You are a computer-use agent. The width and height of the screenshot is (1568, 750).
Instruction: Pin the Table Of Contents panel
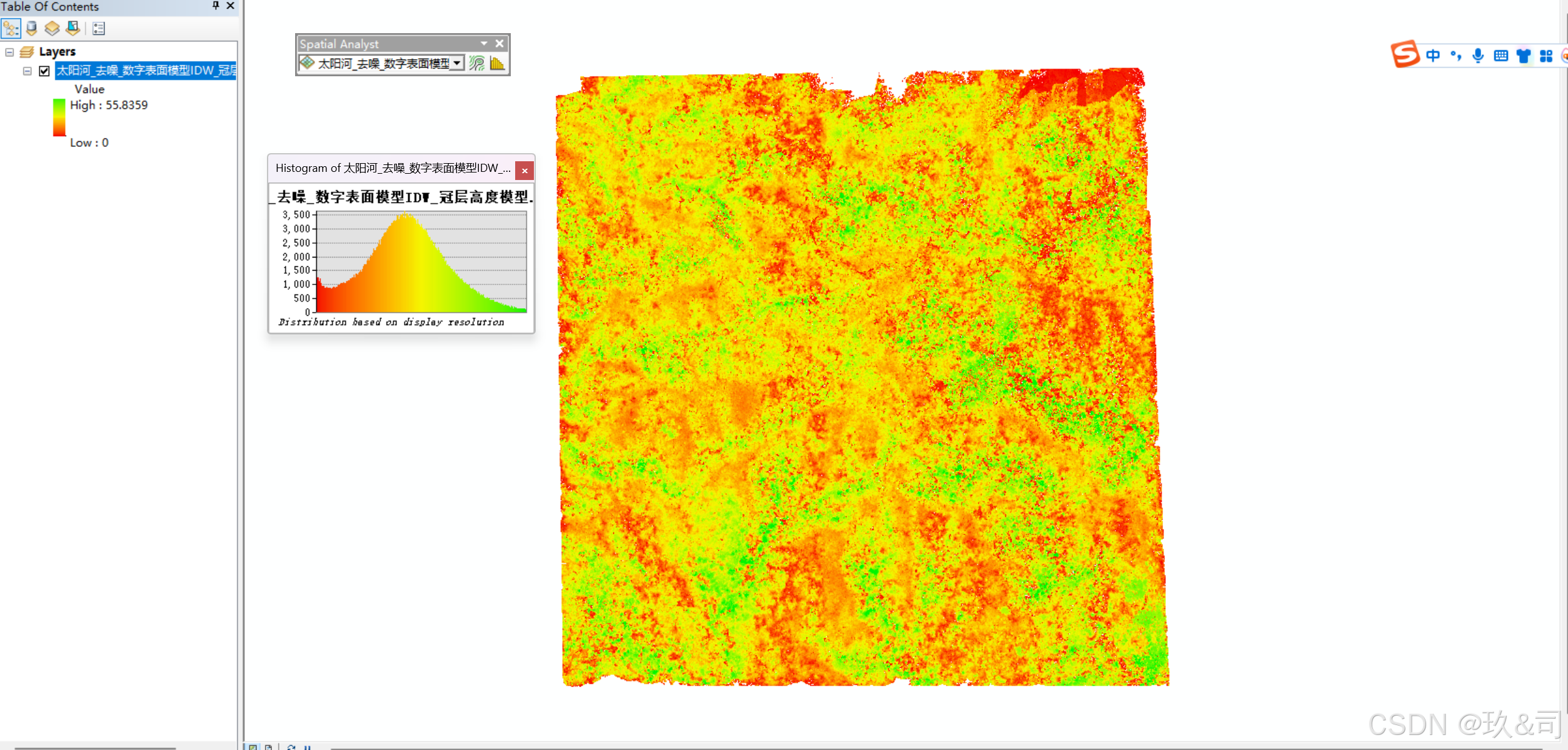coord(216,6)
